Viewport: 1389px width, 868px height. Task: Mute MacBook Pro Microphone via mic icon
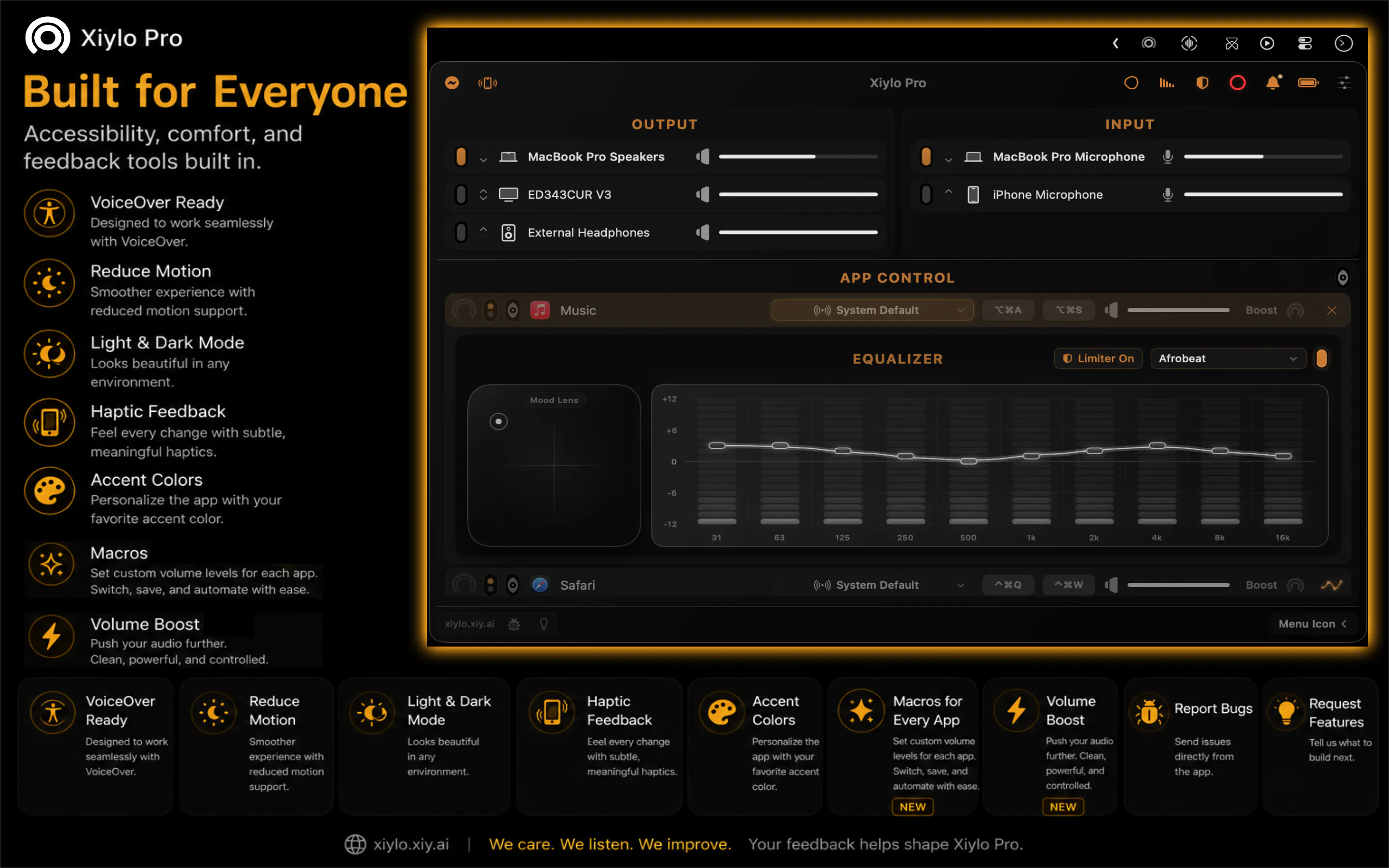point(1168,157)
